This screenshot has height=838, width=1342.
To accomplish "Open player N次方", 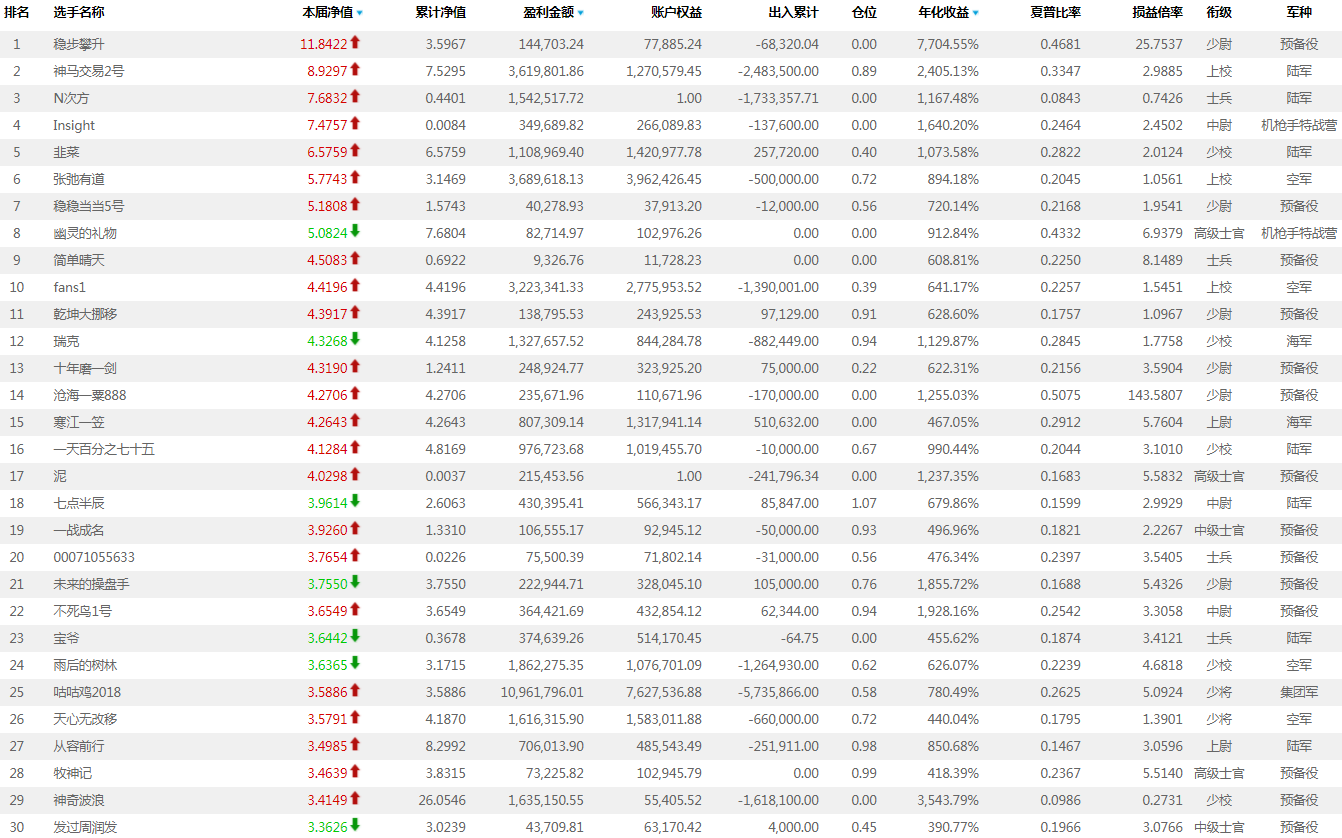I will click(x=71, y=98).
